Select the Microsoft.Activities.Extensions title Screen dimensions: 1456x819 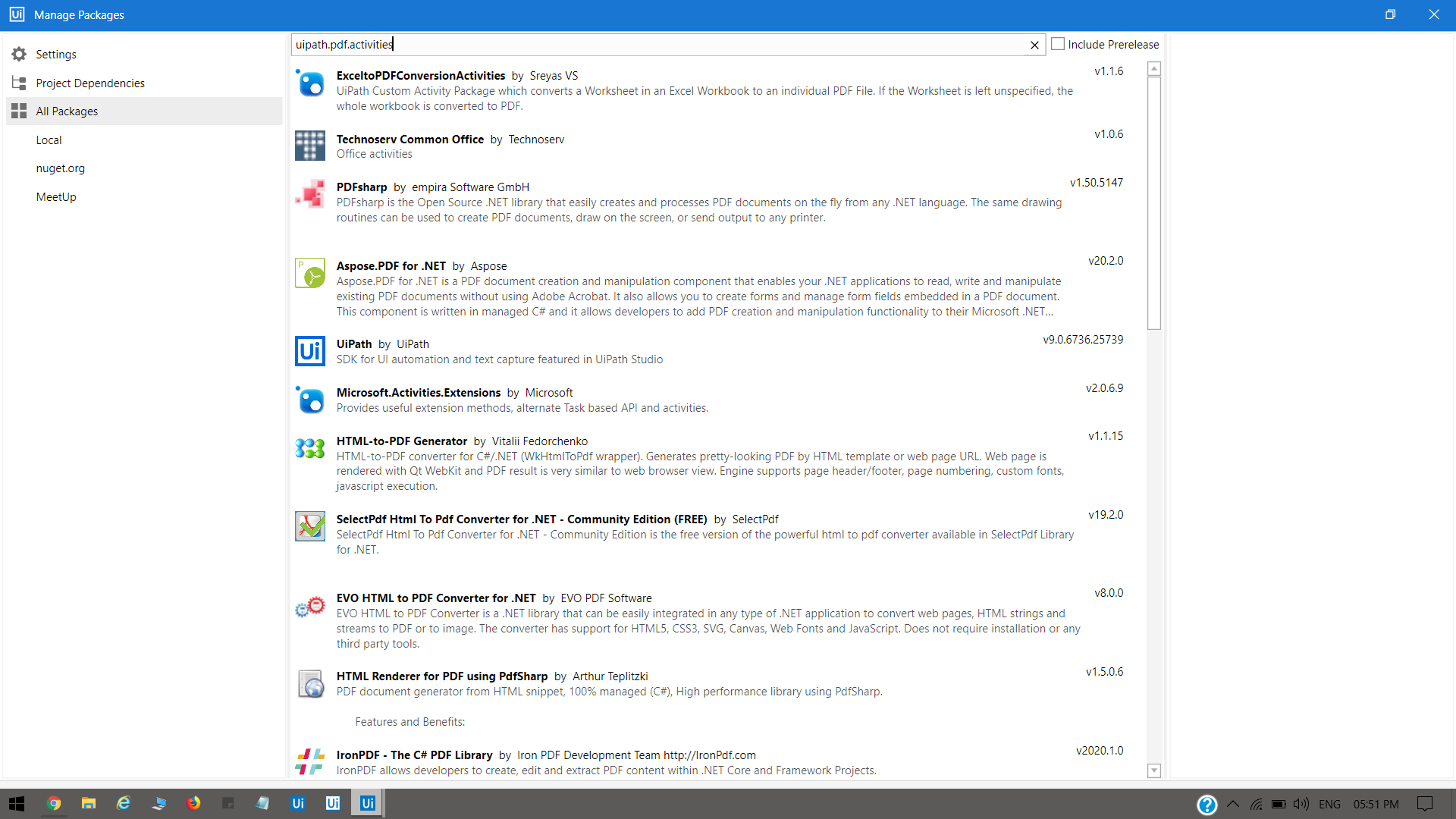[x=419, y=393]
